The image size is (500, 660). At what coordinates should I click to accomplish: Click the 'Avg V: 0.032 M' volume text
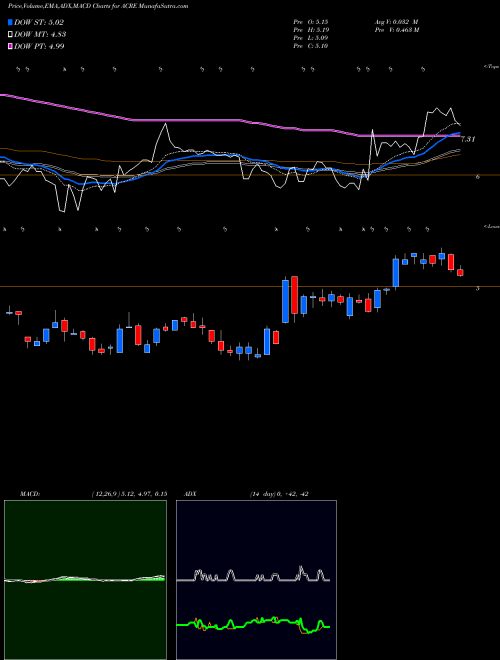(398, 21)
